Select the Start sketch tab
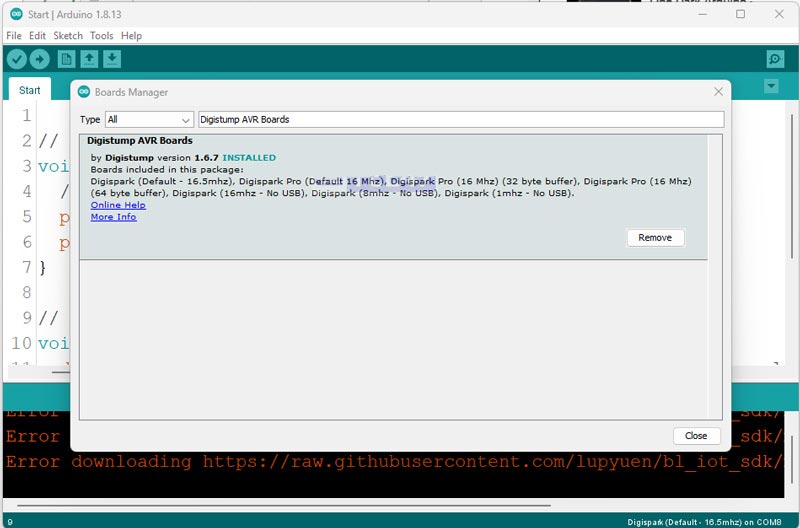Image resolution: width=800 pixels, height=528 pixels. click(x=30, y=90)
